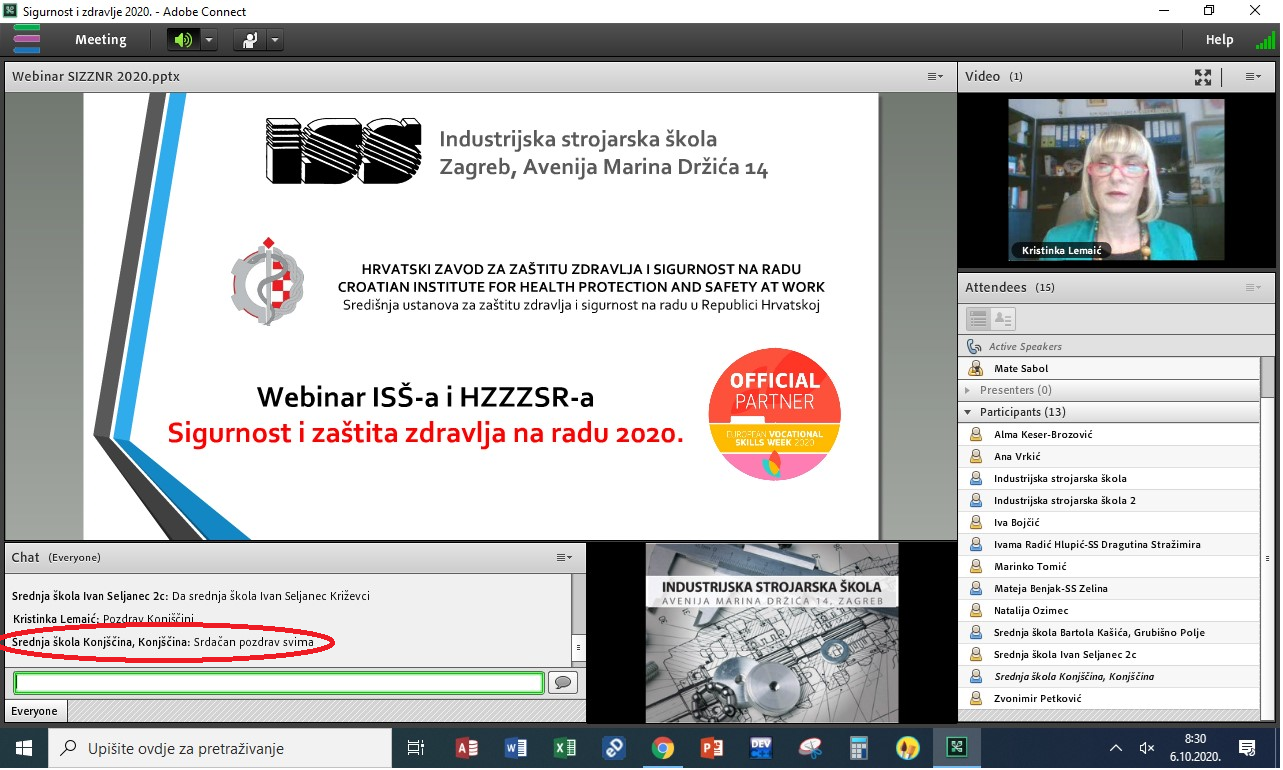Viewport: 1283px width, 770px height.
Task: Open the Video pod options menu
Action: (x=1253, y=76)
